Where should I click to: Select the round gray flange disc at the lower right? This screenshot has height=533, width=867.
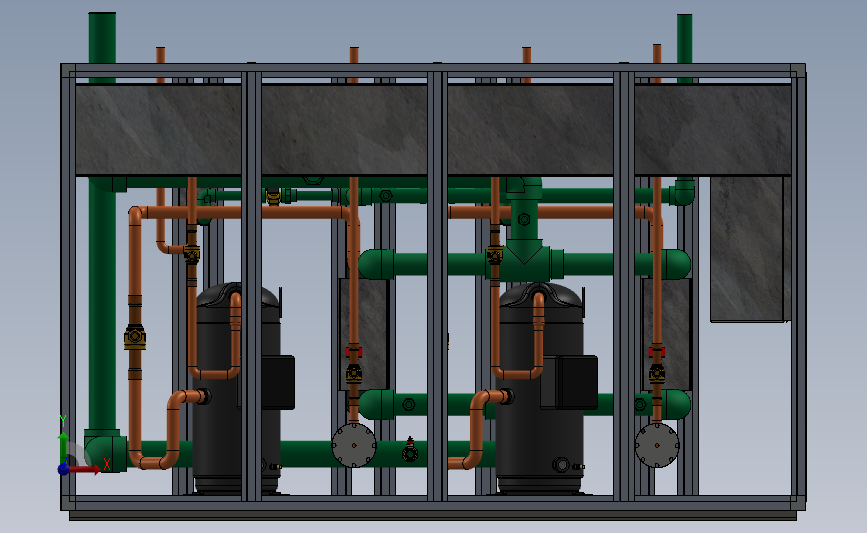point(657,445)
